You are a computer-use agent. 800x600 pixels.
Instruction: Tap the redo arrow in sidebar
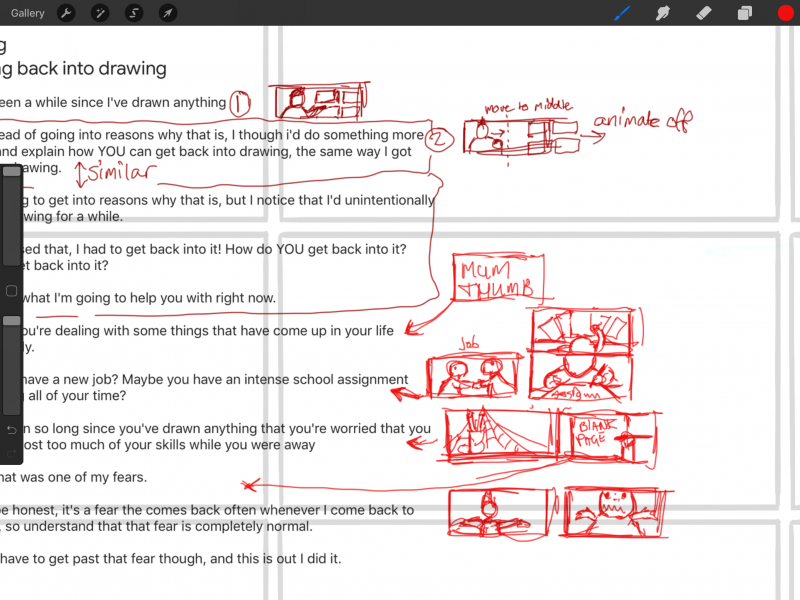tap(11, 455)
